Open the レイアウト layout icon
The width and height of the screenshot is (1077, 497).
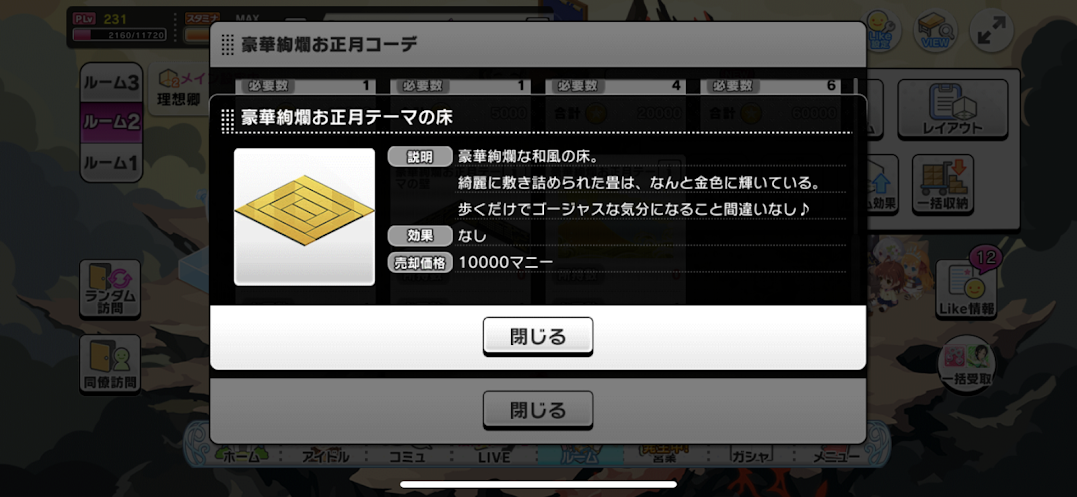952,108
